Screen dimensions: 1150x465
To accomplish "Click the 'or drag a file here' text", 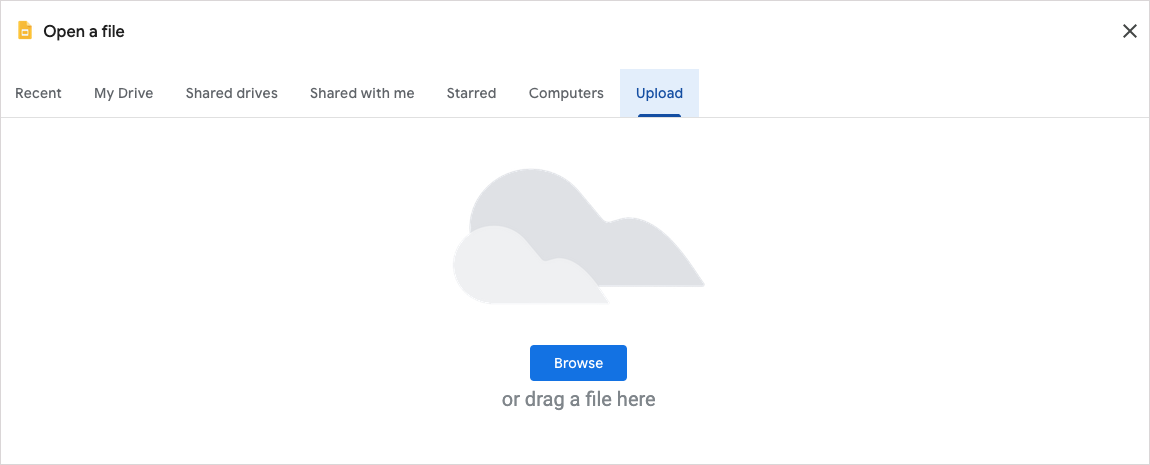I will pyautogui.click(x=579, y=400).
